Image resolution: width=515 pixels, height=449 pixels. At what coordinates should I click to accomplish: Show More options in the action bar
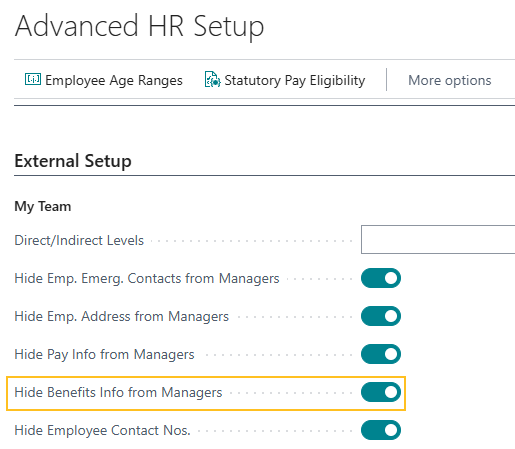[450, 80]
